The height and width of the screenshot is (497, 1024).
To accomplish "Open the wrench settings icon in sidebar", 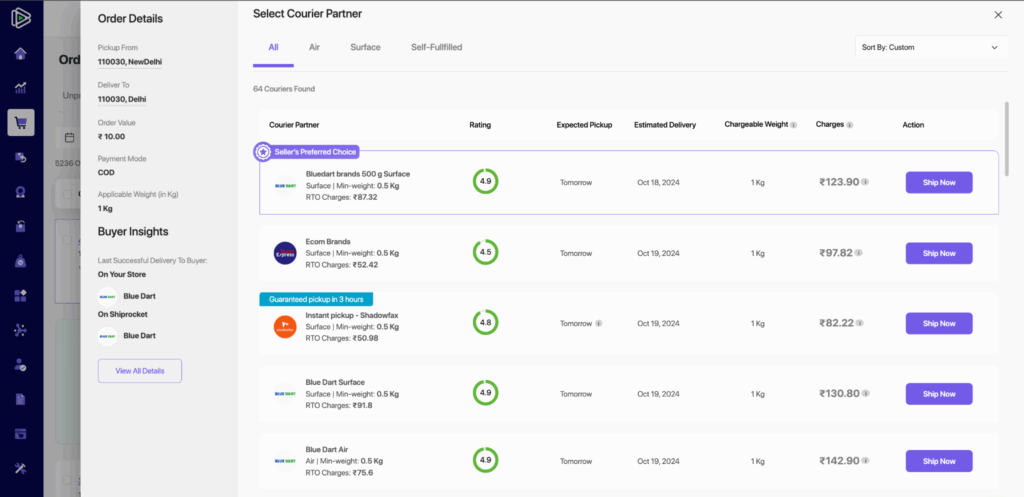I will tap(20, 468).
